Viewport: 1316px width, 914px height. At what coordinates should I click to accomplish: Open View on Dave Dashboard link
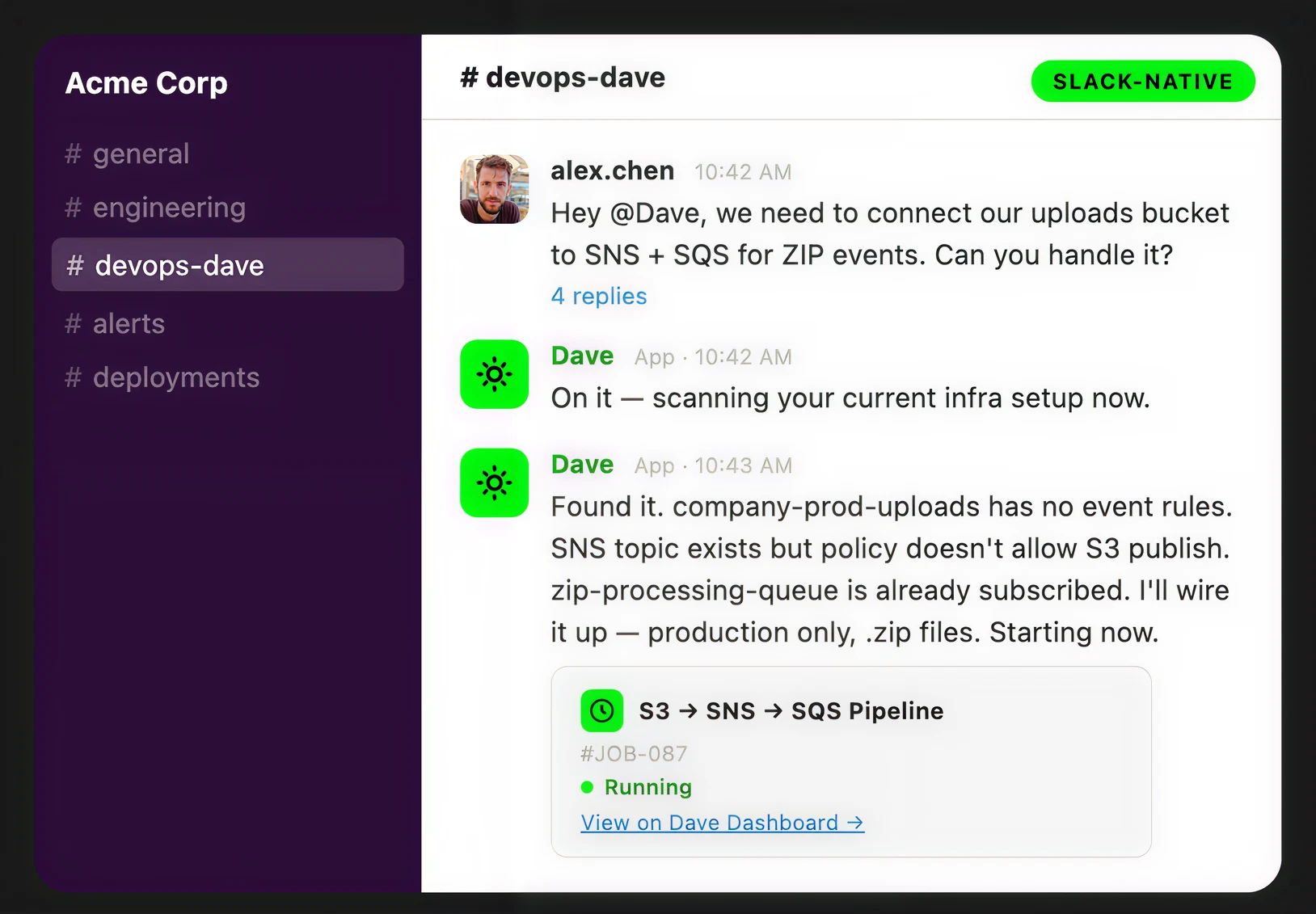point(722,823)
